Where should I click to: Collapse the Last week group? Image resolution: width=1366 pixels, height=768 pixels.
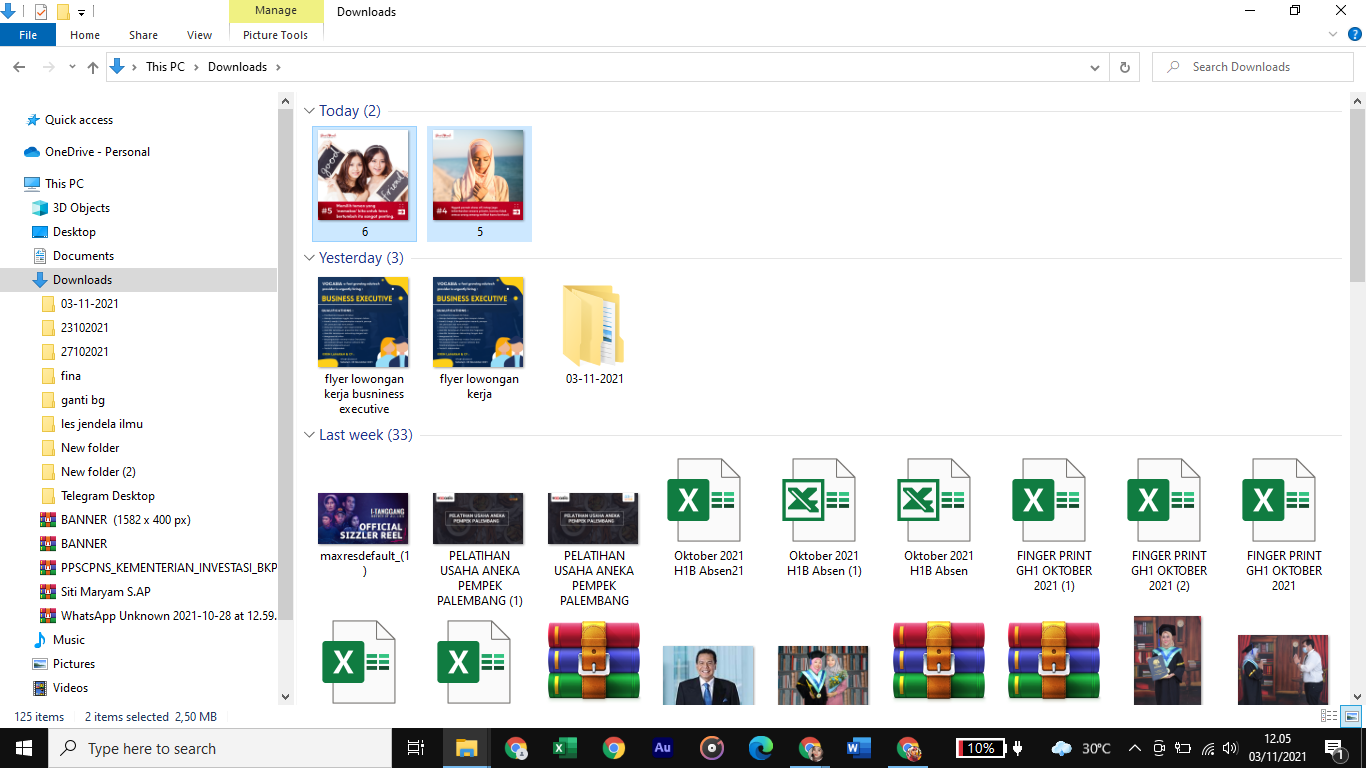tap(310, 435)
